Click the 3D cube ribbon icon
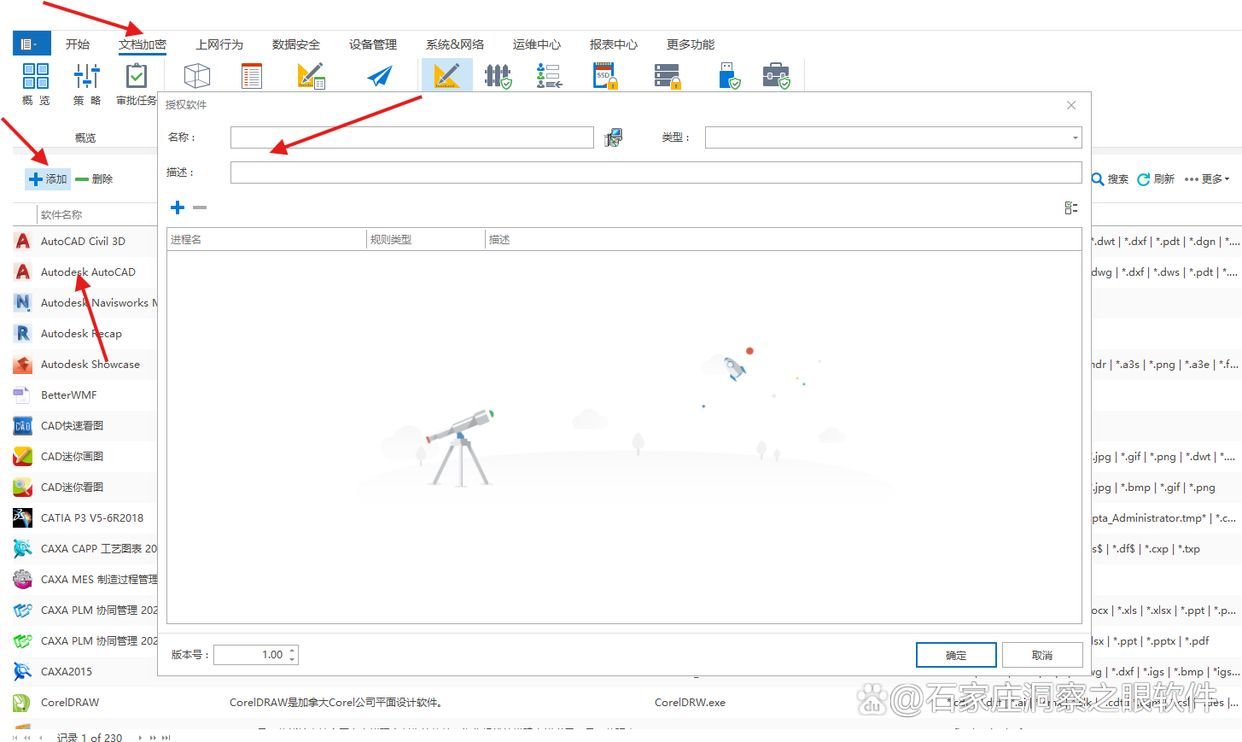 pyautogui.click(x=197, y=76)
